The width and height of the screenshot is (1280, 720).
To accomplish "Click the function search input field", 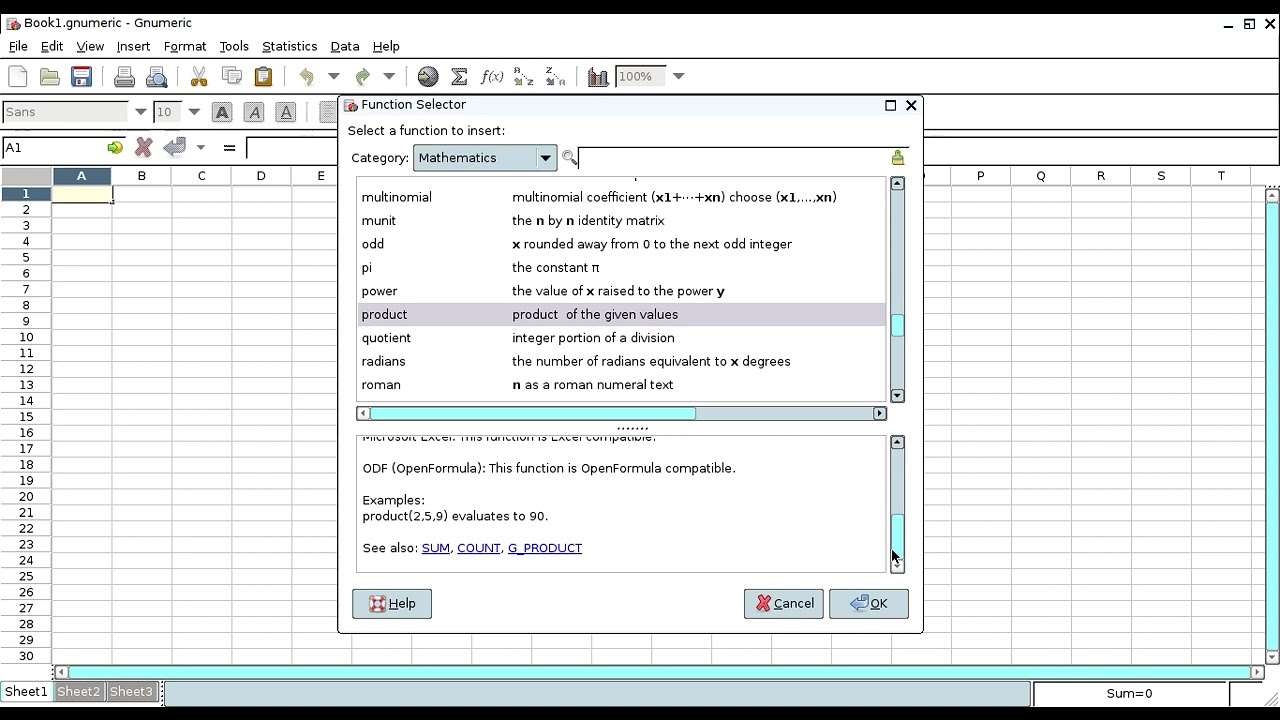I will pyautogui.click(x=733, y=158).
